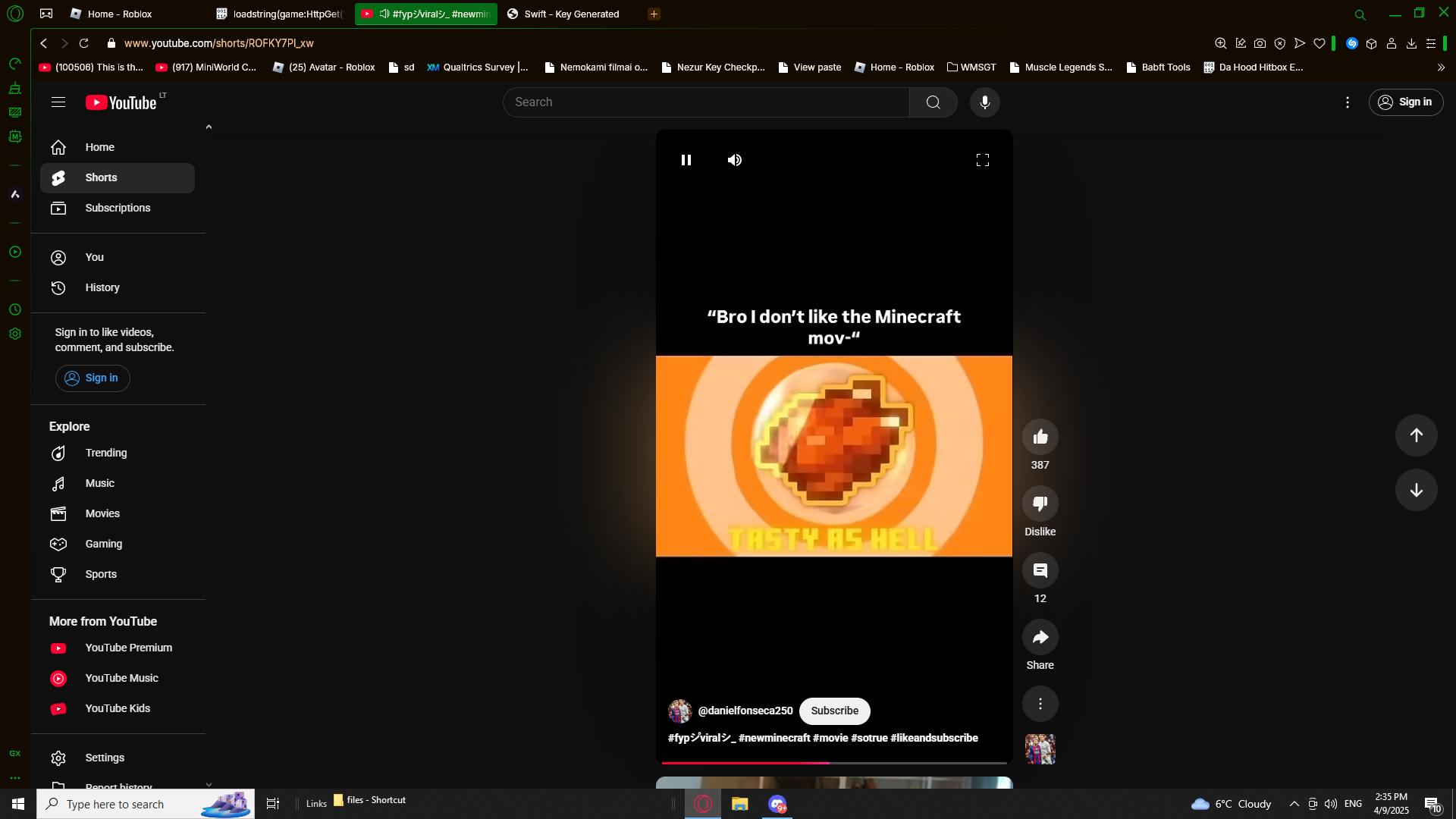This screenshot has height=819, width=1456.
Task: Click the #newminecraft hashtag
Action: tap(774, 739)
